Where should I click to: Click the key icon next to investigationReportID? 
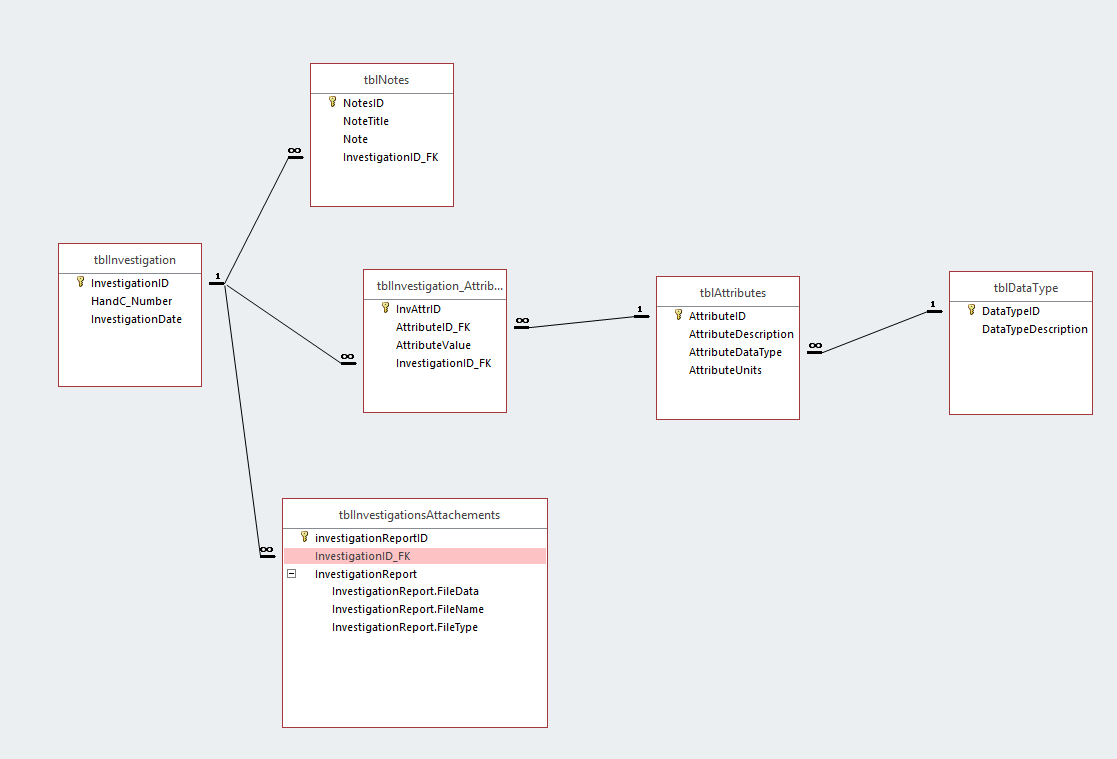(304, 537)
